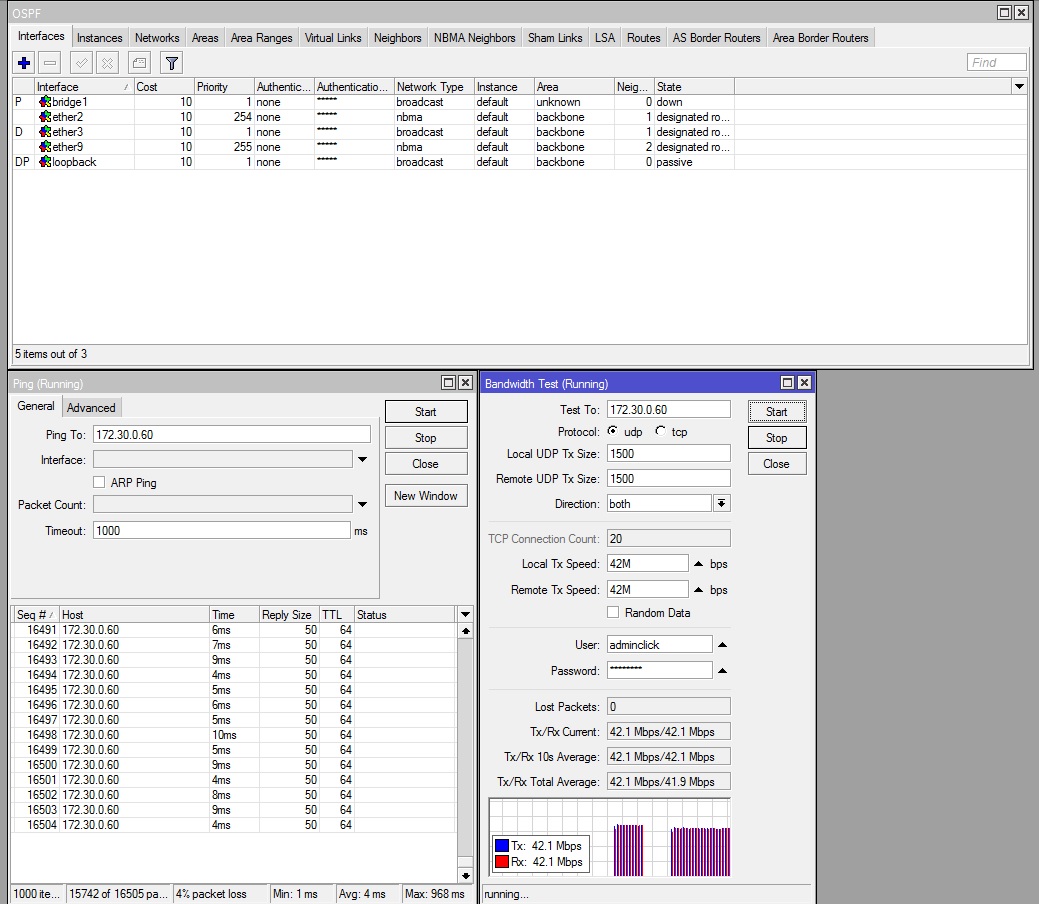Click the Remove minus icon in OSPF toolbar
Screen dimensions: 1039x904
[50, 63]
